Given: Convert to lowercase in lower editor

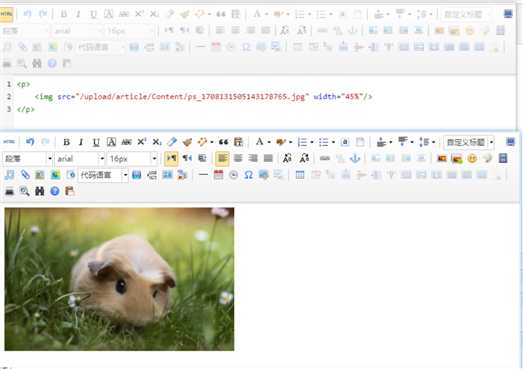Looking at the screenshot, I should (304, 158).
